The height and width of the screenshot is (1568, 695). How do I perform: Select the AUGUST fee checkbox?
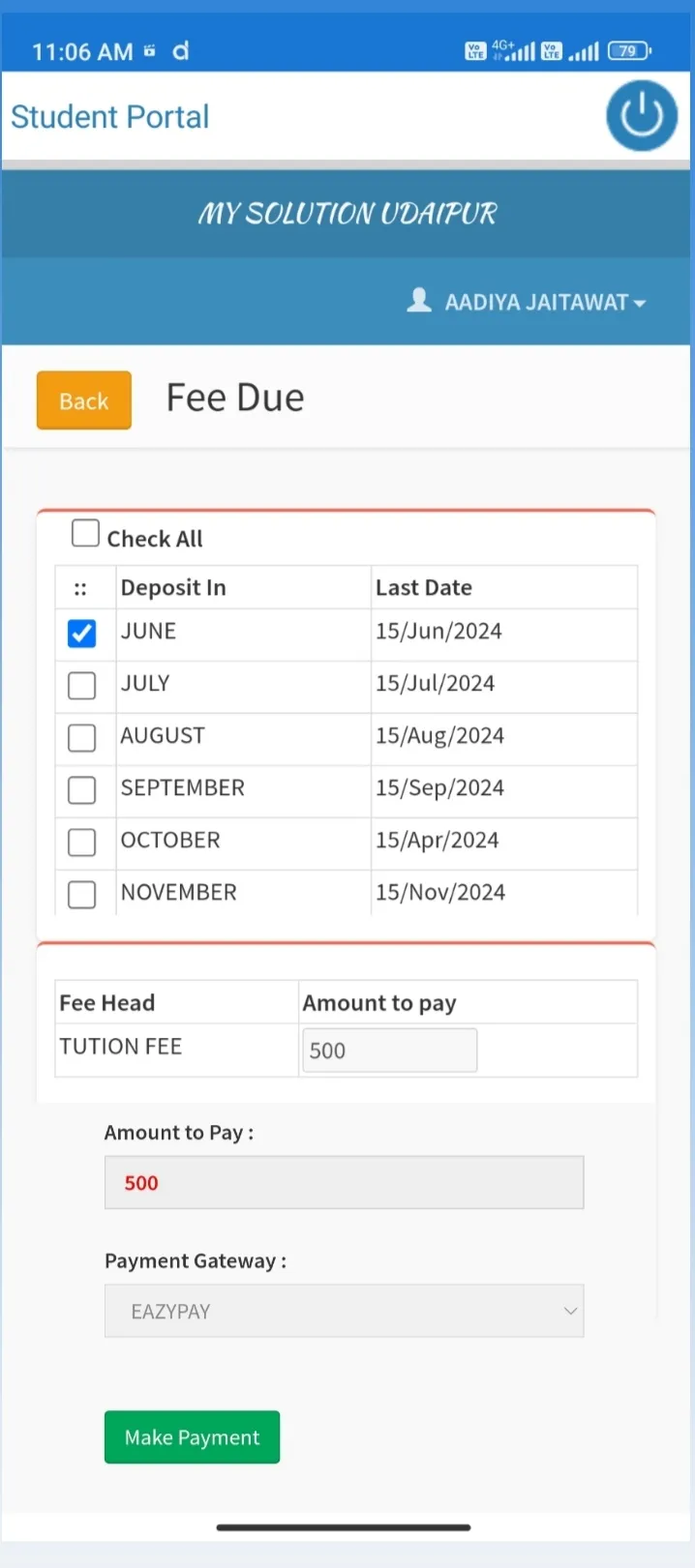[82, 738]
